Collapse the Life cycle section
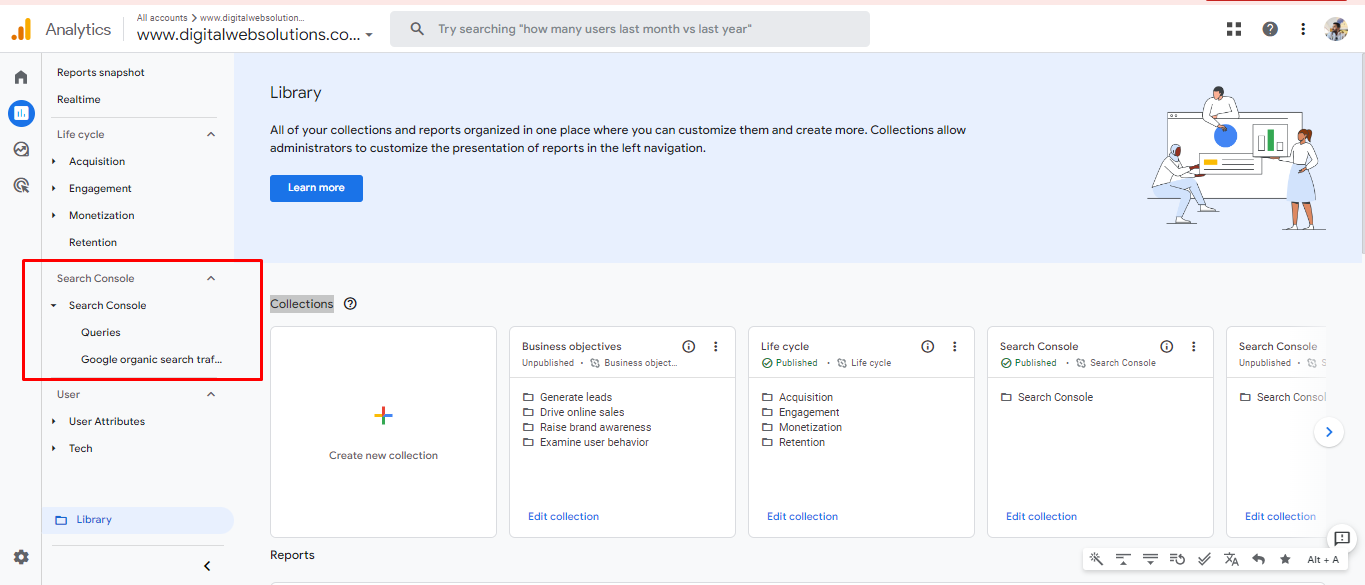 211,134
